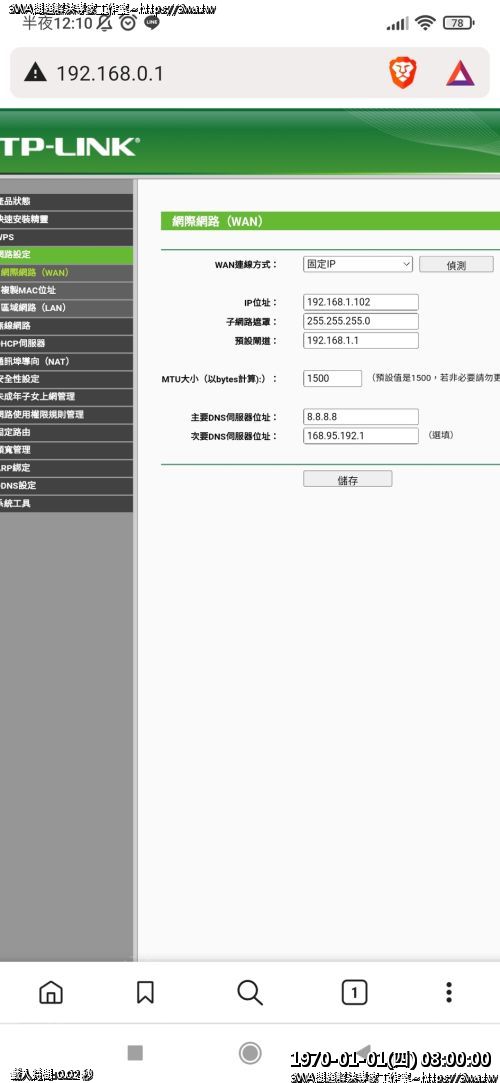Tap the Android home circle button
500x1083 pixels.
pos(250,1053)
